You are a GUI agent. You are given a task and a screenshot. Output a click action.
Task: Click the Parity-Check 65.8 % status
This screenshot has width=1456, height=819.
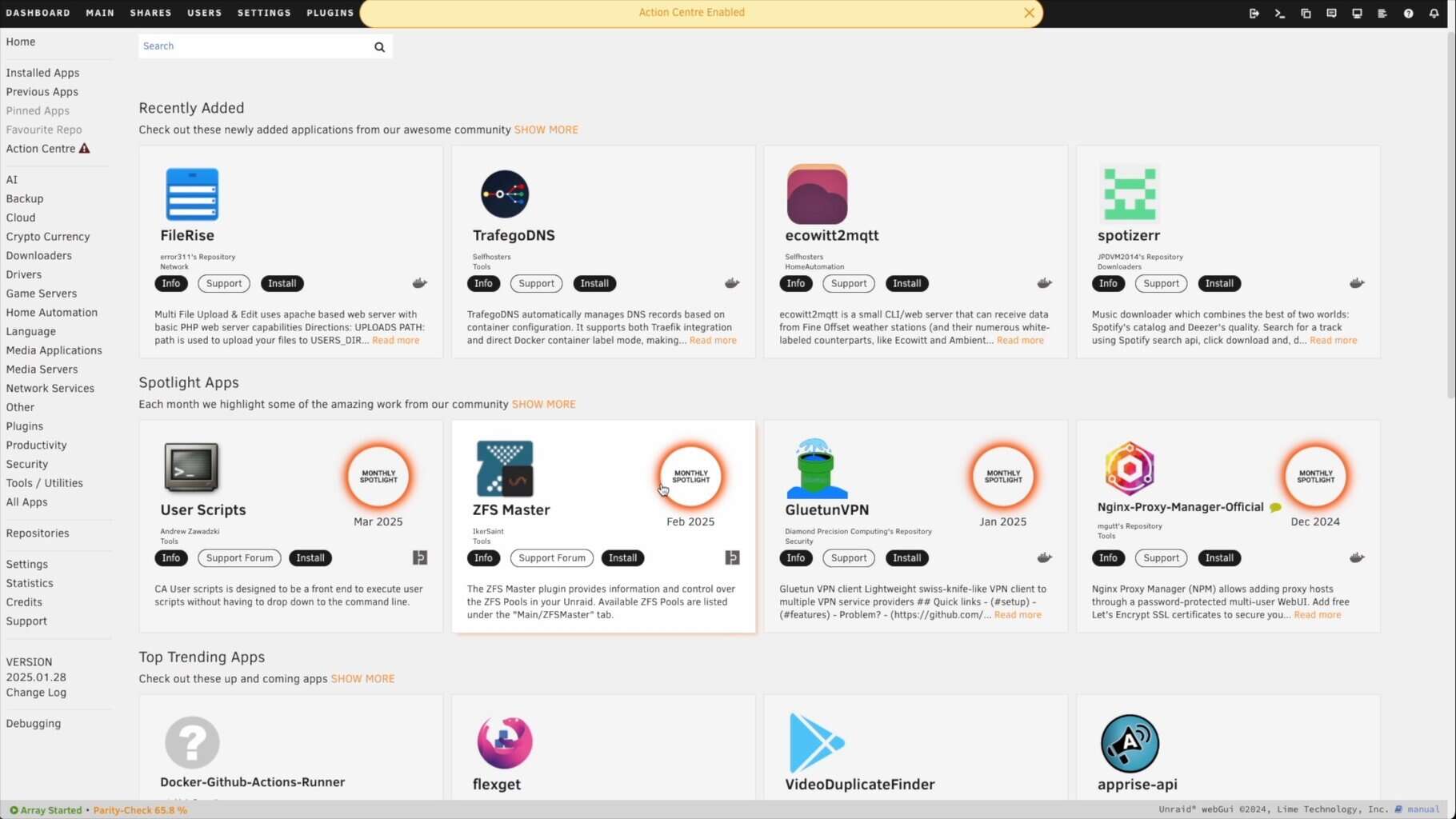pos(140,810)
